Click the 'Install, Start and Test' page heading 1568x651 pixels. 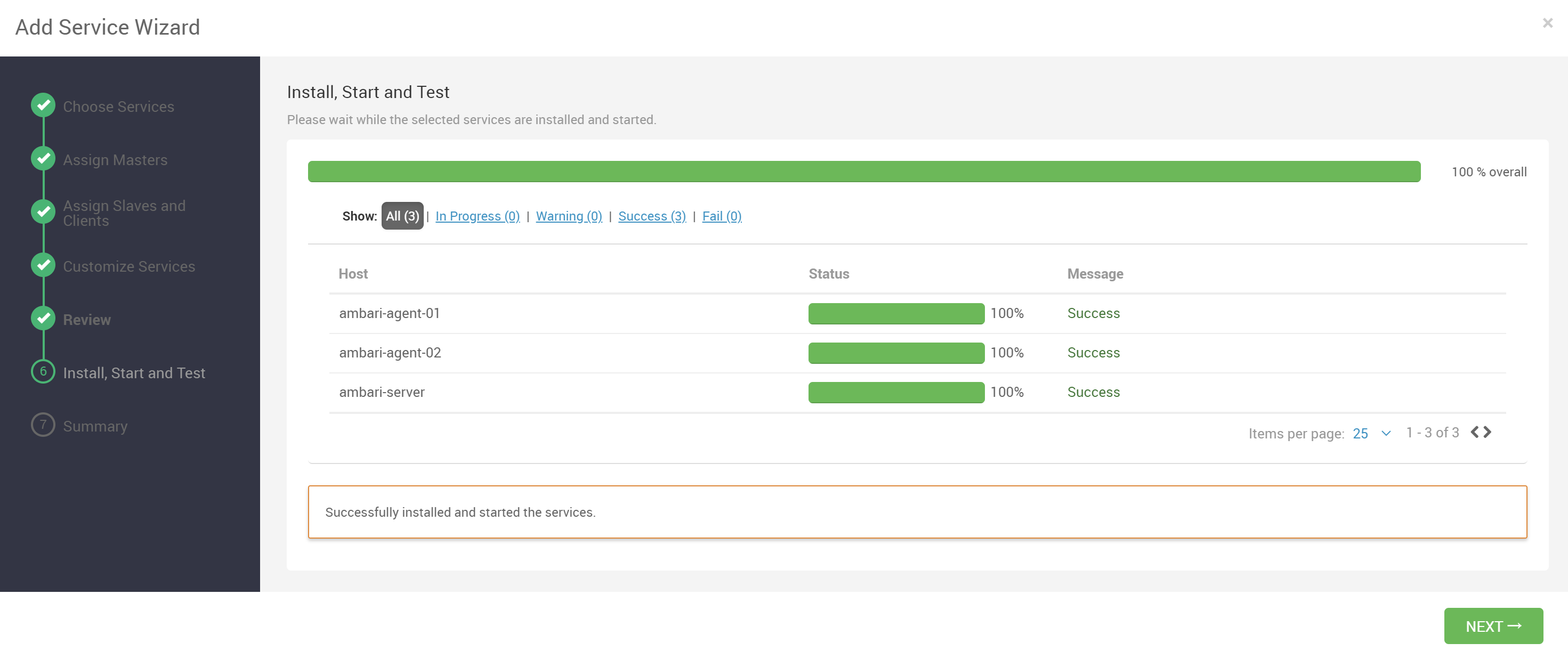coord(368,92)
